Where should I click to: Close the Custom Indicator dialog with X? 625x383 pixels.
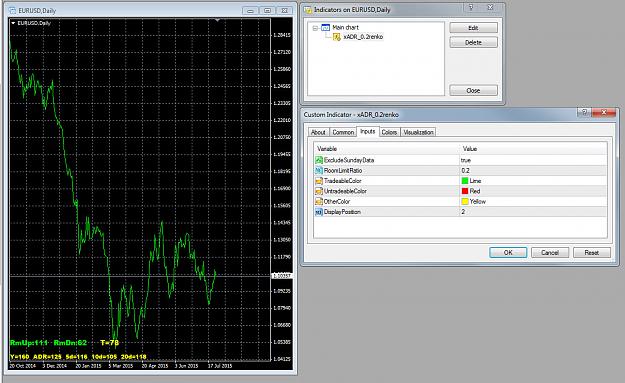click(603, 112)
